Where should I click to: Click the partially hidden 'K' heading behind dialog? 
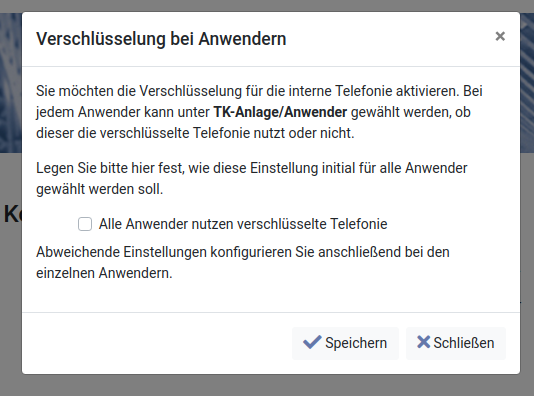point(12,214)
